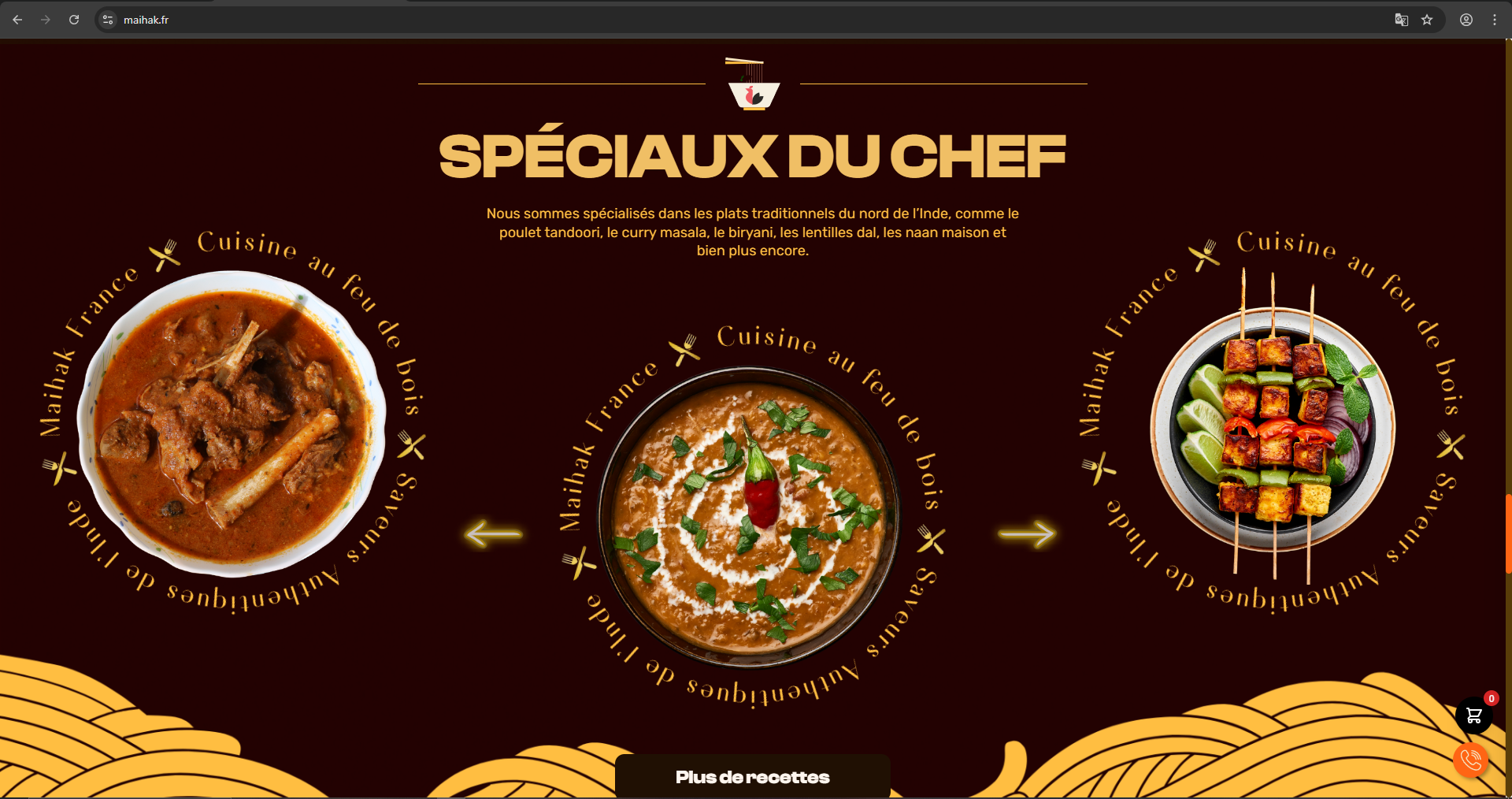Click the browser forward arrow
This screenshot has height=799, width=1512.
pyautogui.click(x=46, y=20)
